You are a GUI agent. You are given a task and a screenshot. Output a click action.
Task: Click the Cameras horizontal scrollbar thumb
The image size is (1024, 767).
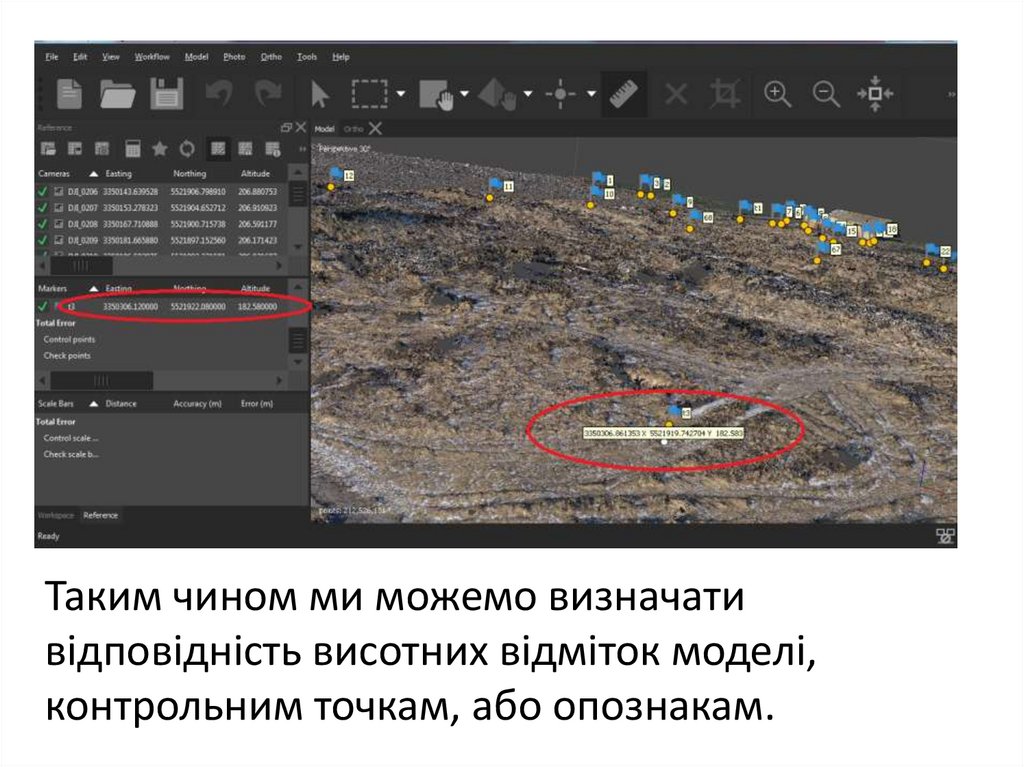click(82, 266)
